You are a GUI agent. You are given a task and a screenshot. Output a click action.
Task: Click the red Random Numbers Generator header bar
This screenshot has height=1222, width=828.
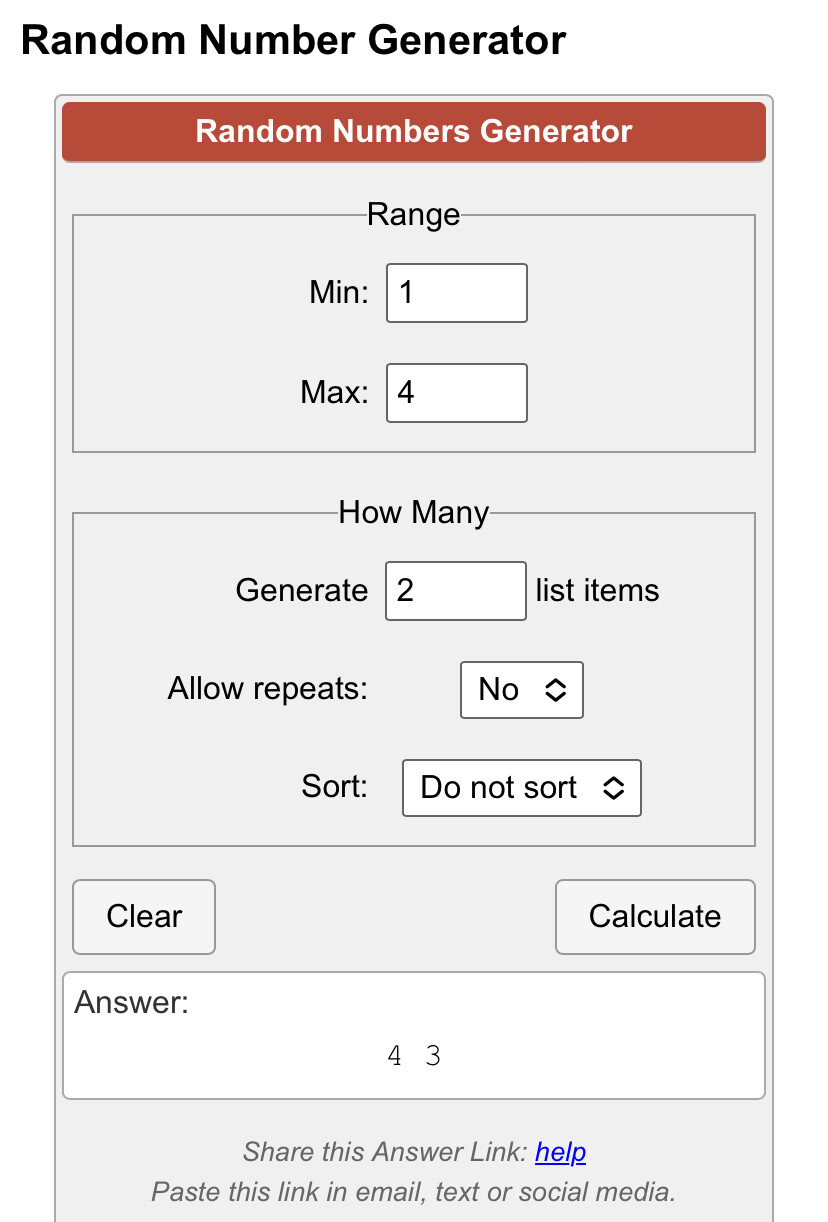414,131
